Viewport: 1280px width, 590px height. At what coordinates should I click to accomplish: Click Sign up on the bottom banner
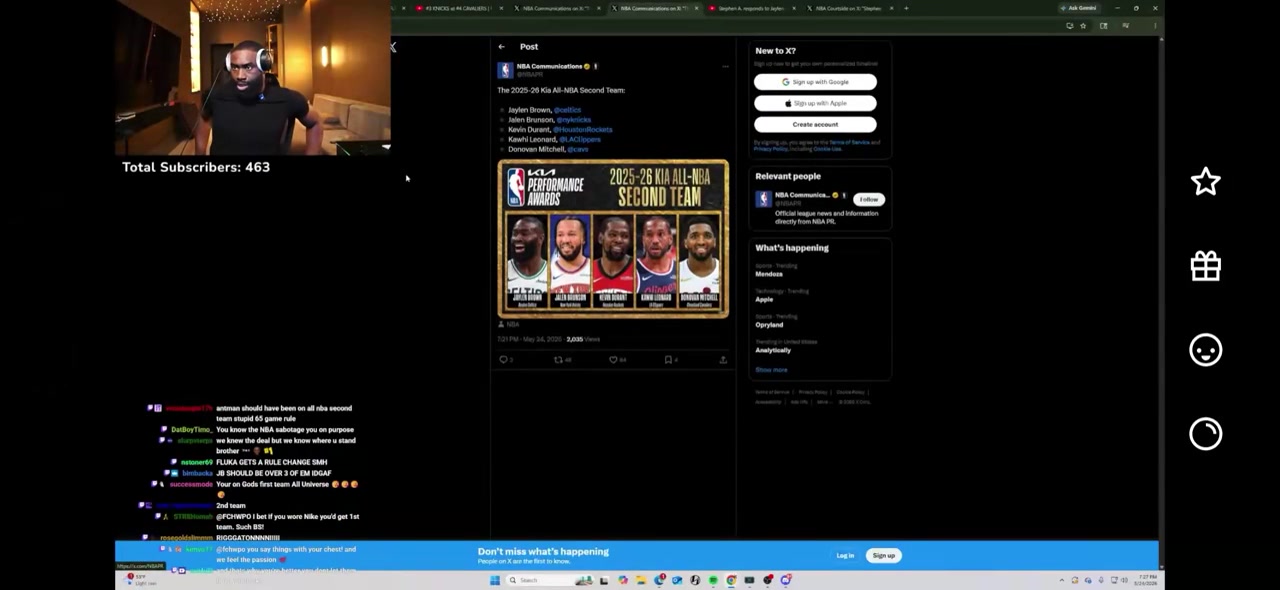pos(884,556)
